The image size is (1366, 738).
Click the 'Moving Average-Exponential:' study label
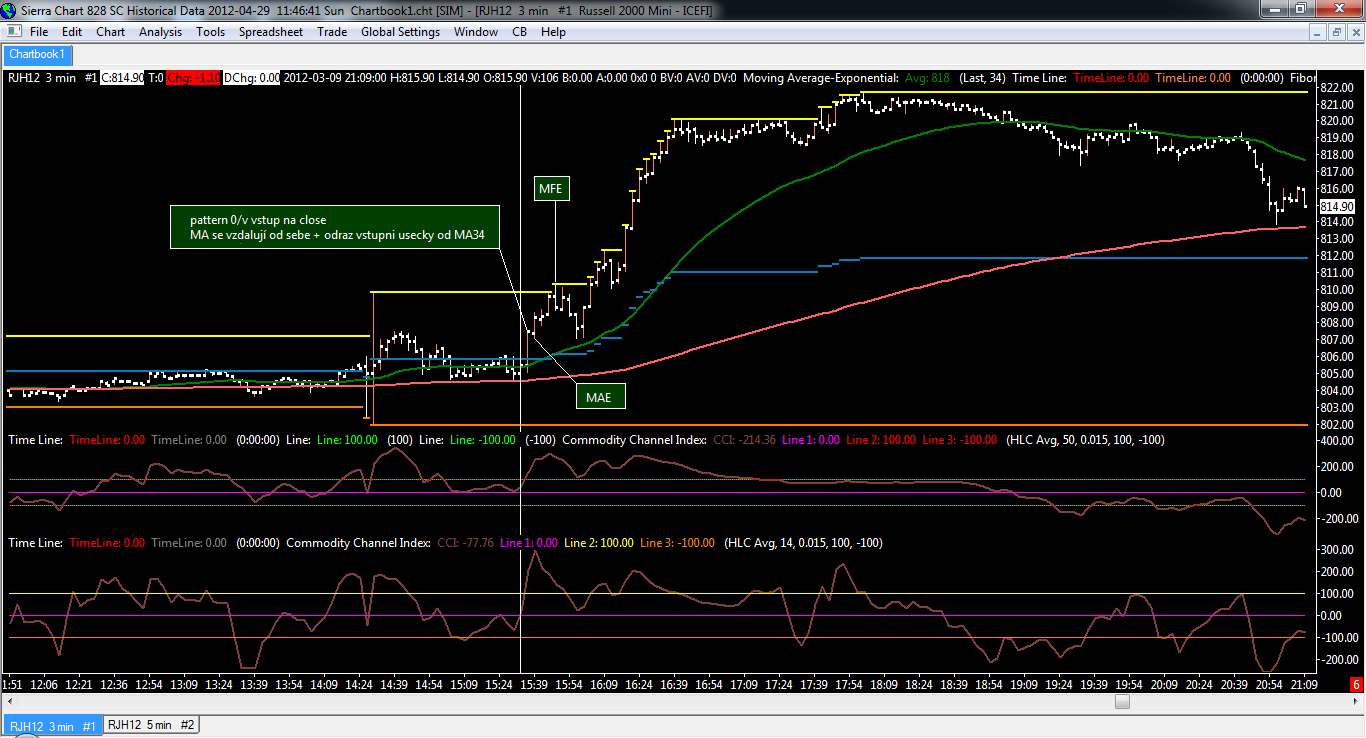click(821, 77)
